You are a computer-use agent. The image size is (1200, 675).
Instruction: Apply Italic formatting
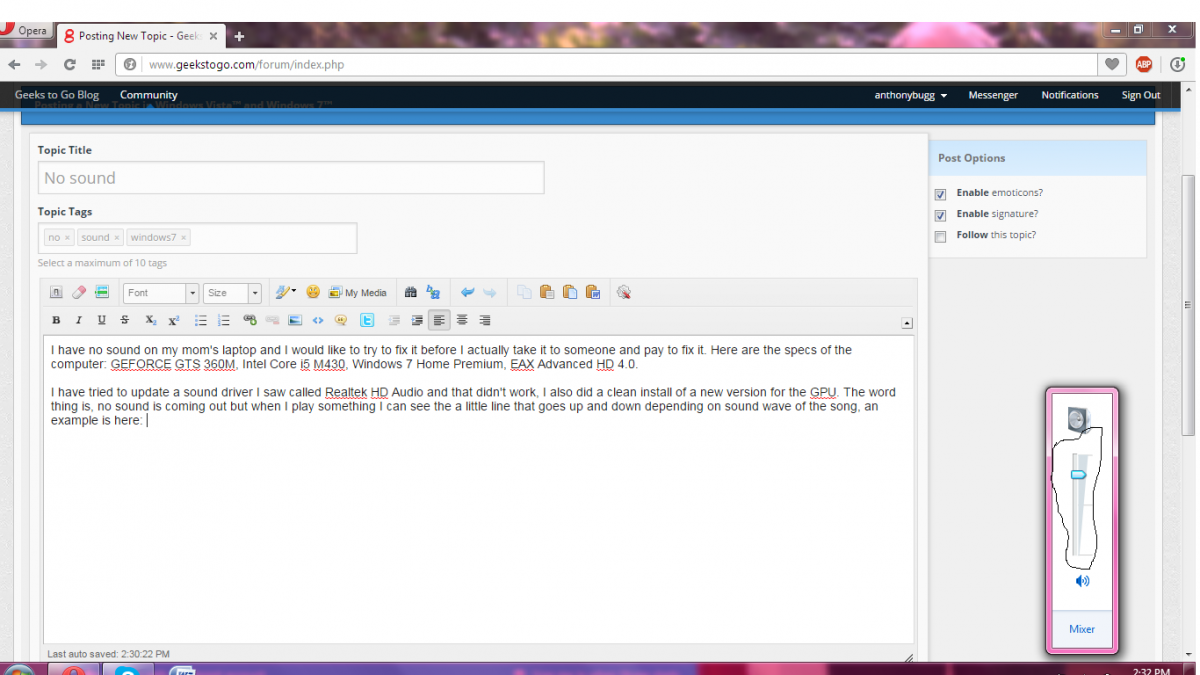click(79, 321)
